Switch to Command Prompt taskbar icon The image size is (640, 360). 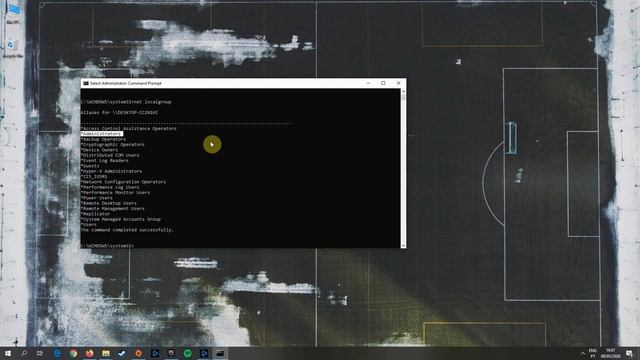pos(220,353)
